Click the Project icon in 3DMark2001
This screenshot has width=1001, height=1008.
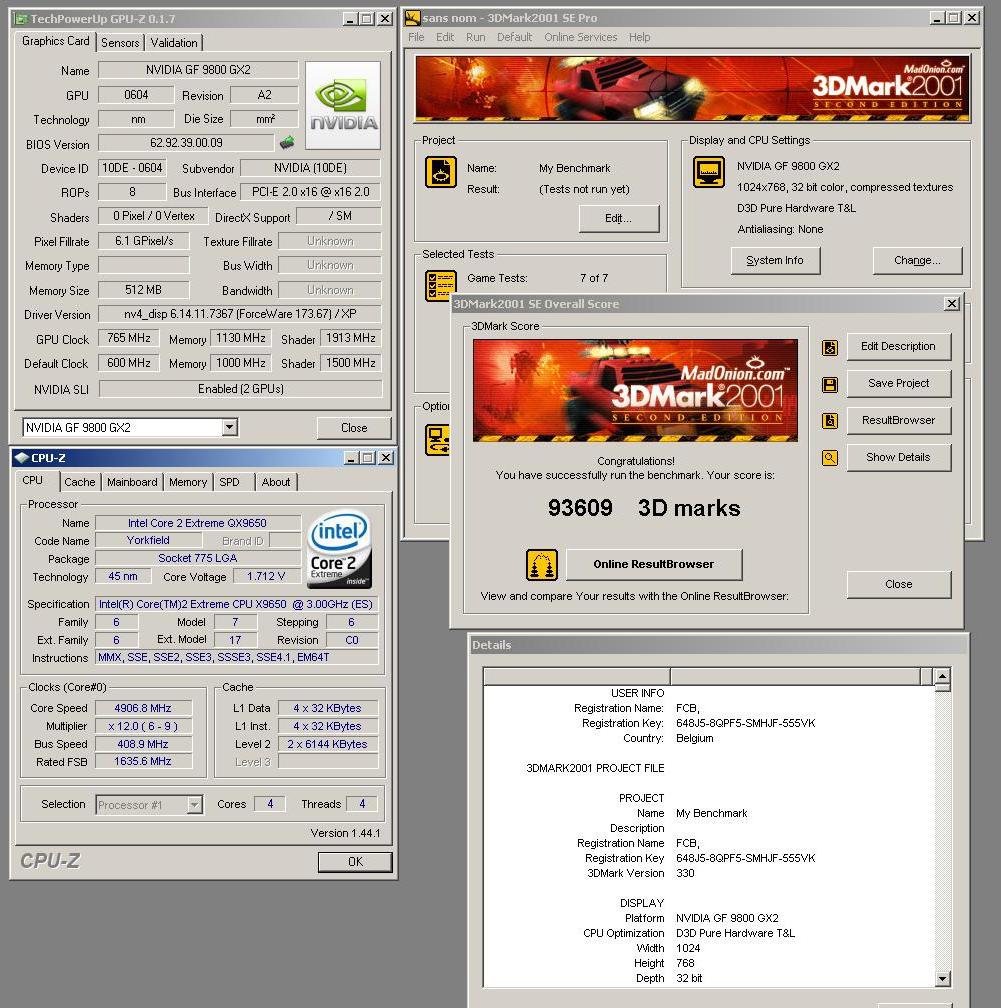[441, 172]
